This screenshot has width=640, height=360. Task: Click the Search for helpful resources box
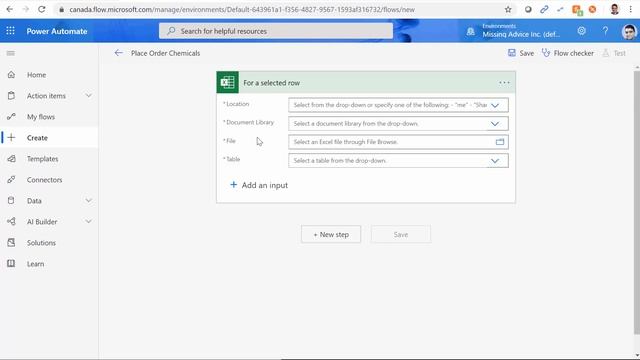[276, 31]
